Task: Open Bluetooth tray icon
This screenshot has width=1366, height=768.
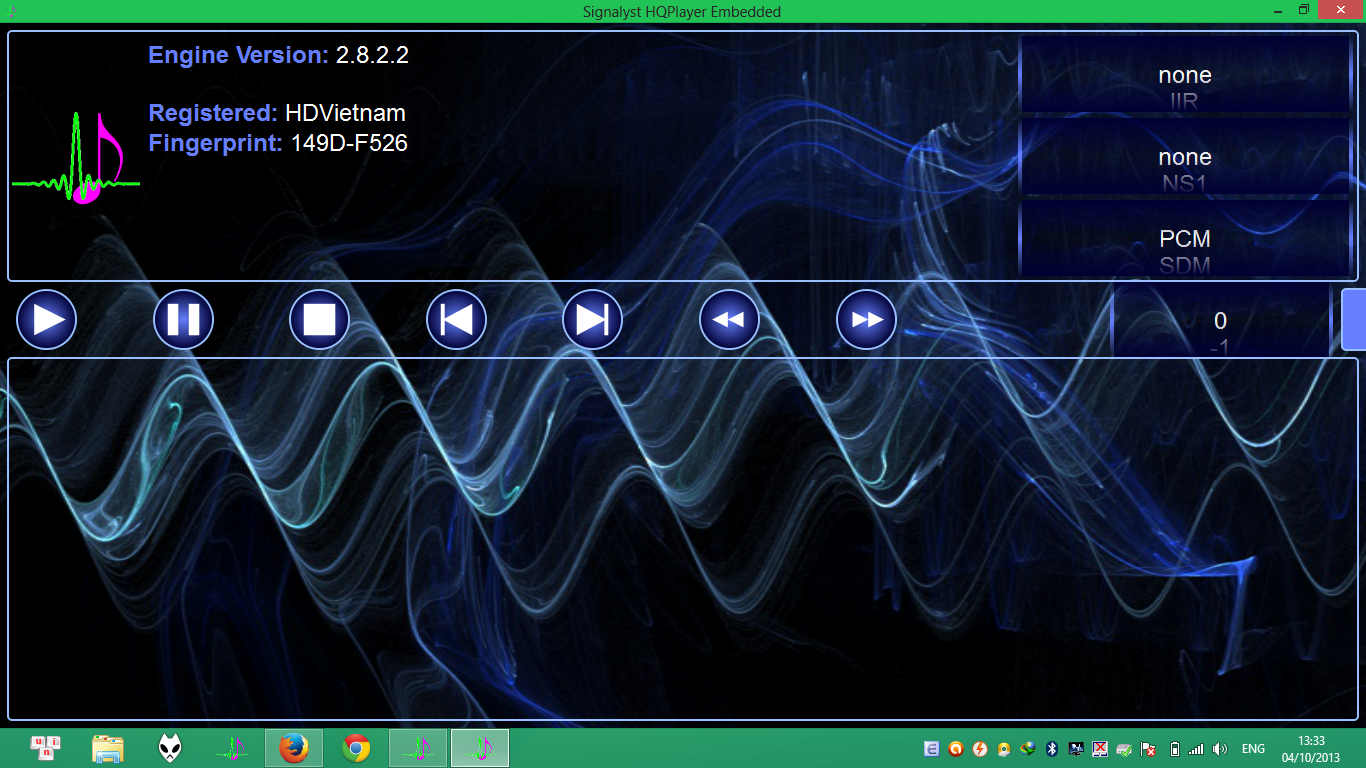Action: coord(1052,749)
